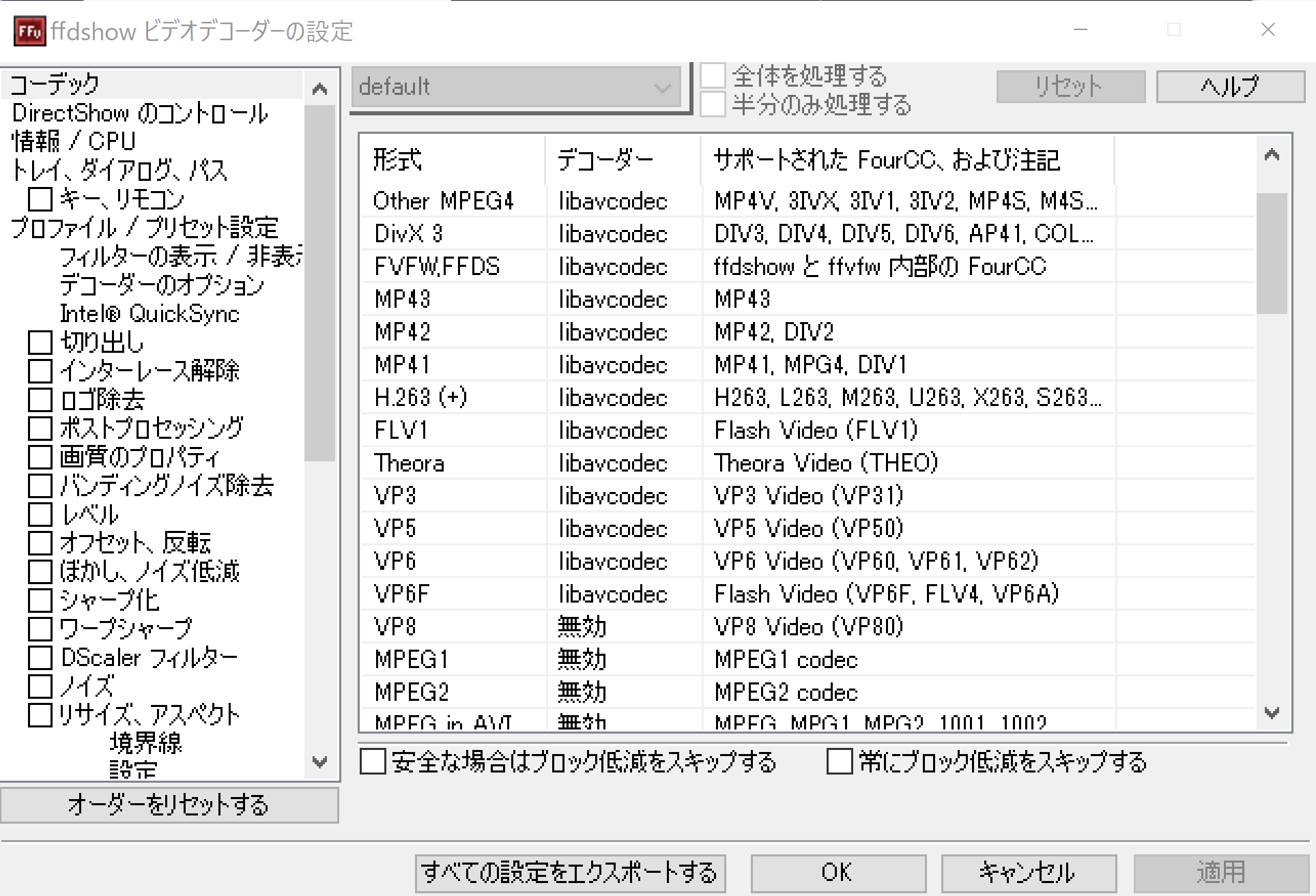Enable 画質のプロパティ checkbox
This screenshot has width=1316, height=896.
40,457
